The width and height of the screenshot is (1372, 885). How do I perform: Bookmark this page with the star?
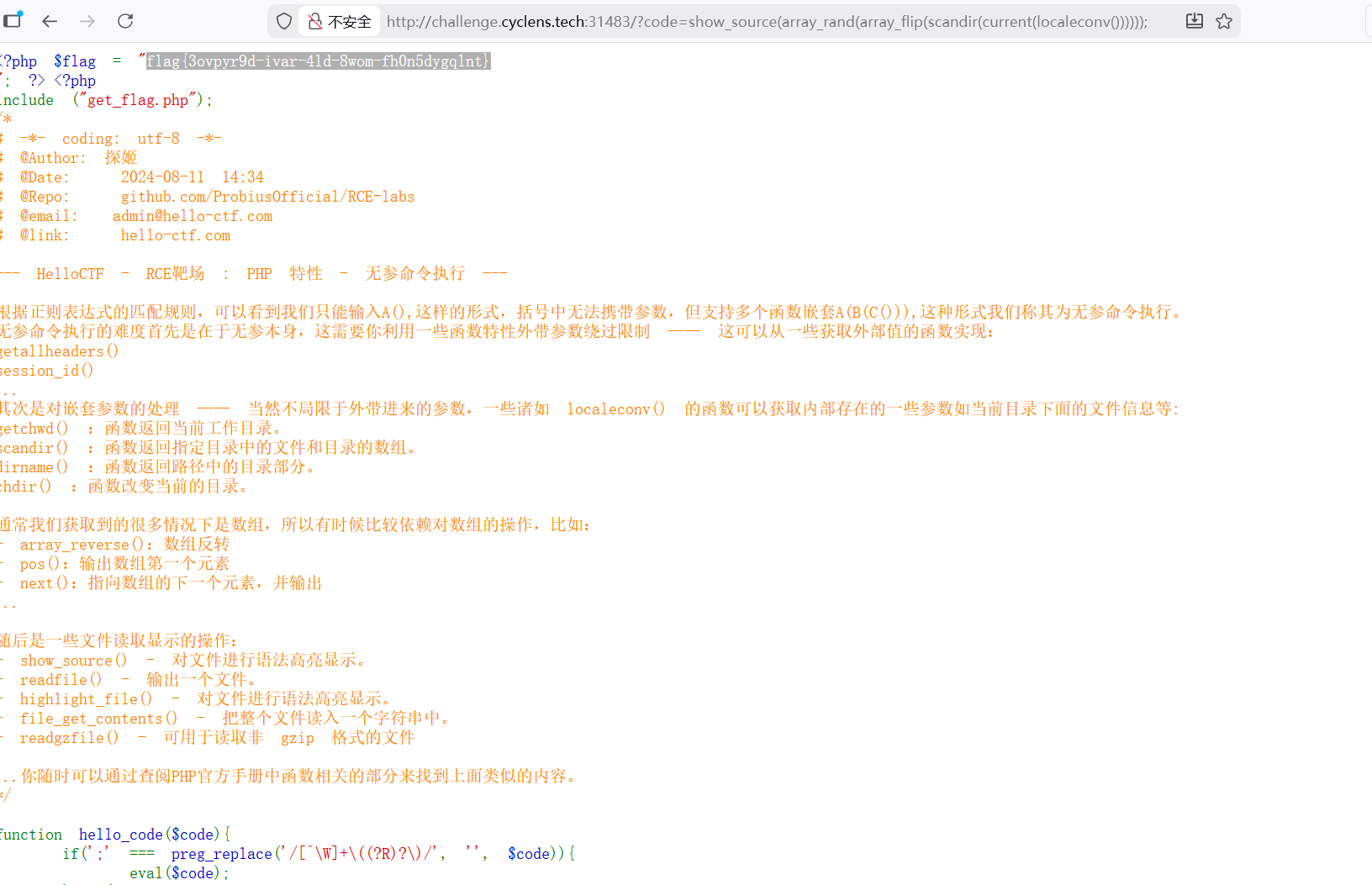point(1224,21)
